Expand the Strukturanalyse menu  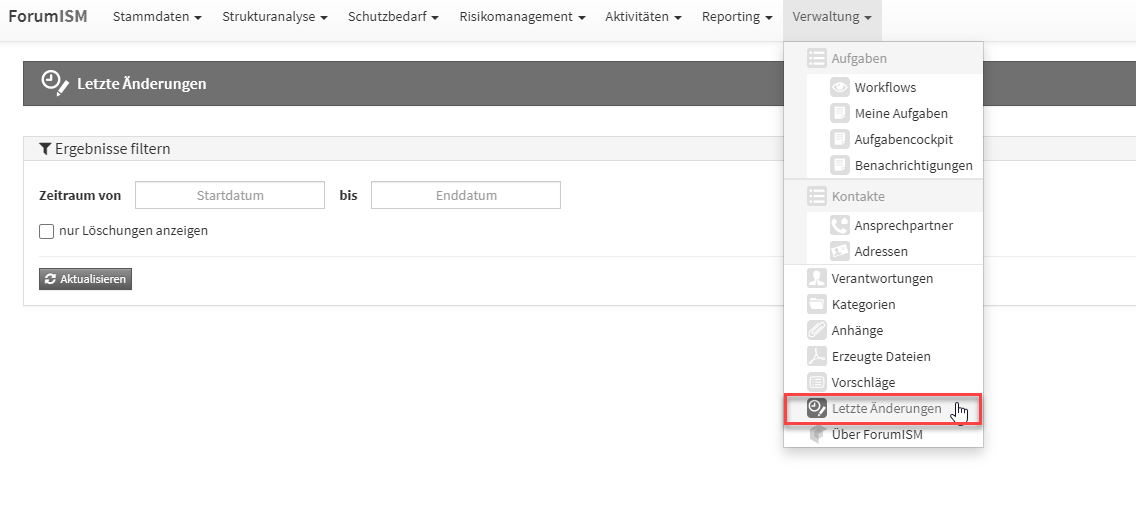click(x=275, y=17)
